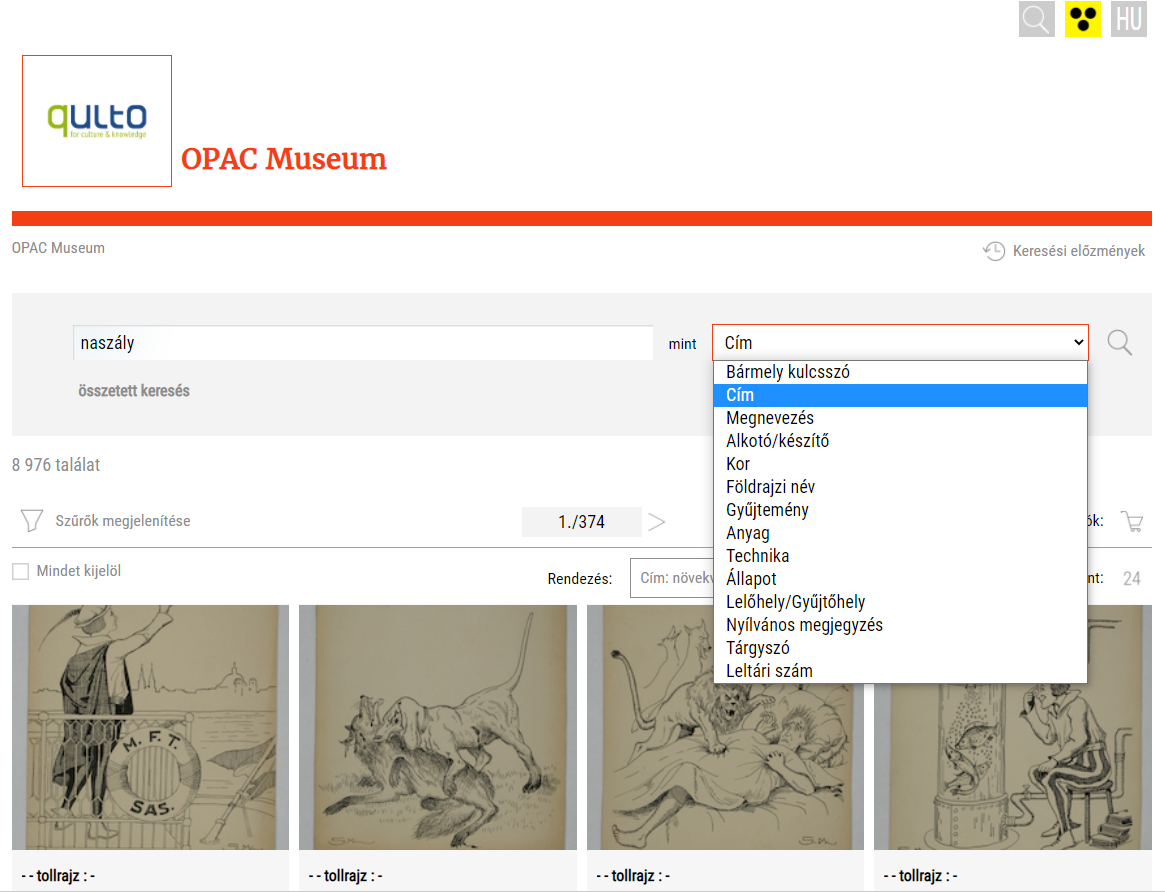The width and height of the screenshot is (1165, 892).
Task: Run search with the magnifier button
Action: (x=1120, y=342)
